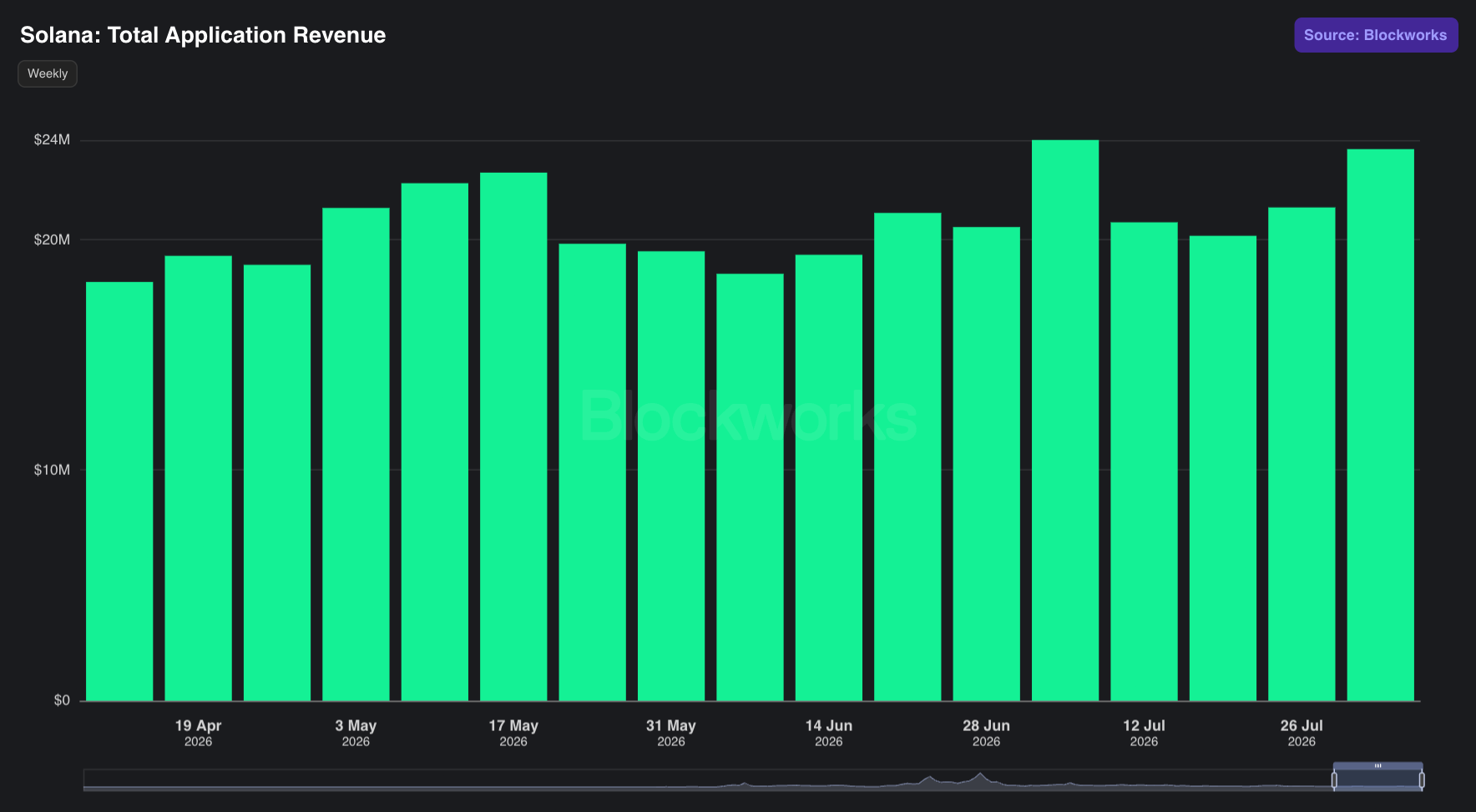Click the bar above 14 Jun 2026

pos(829,477)
